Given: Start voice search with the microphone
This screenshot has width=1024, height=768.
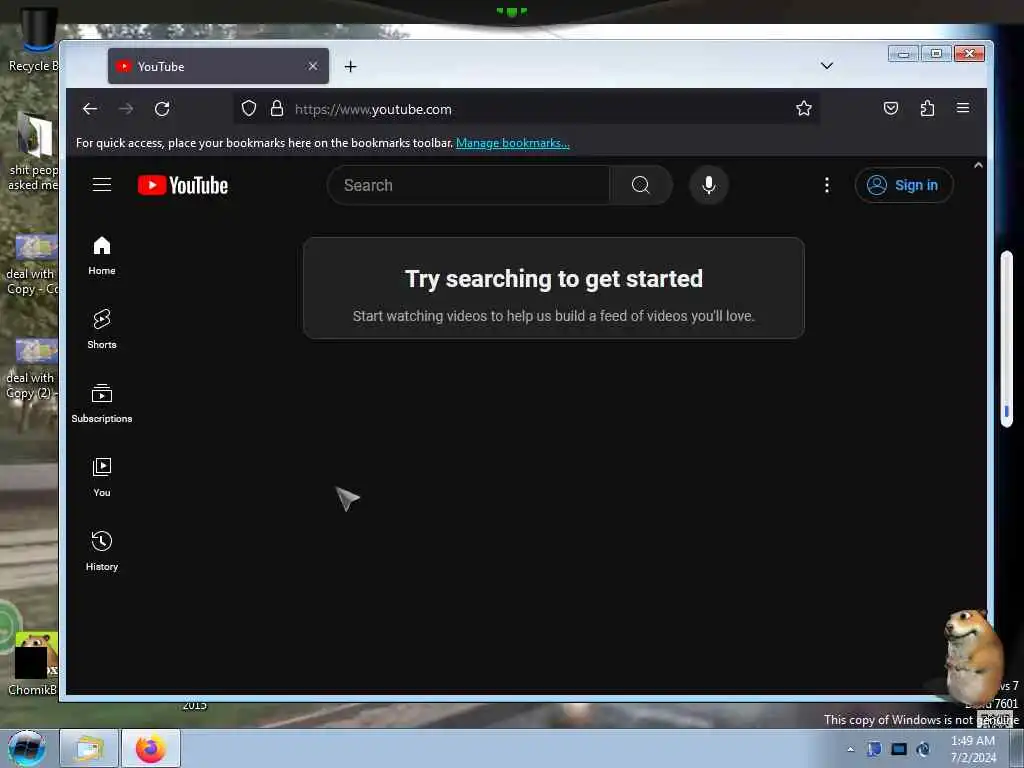Looking at the screenshot, I should tap(709, 185).
